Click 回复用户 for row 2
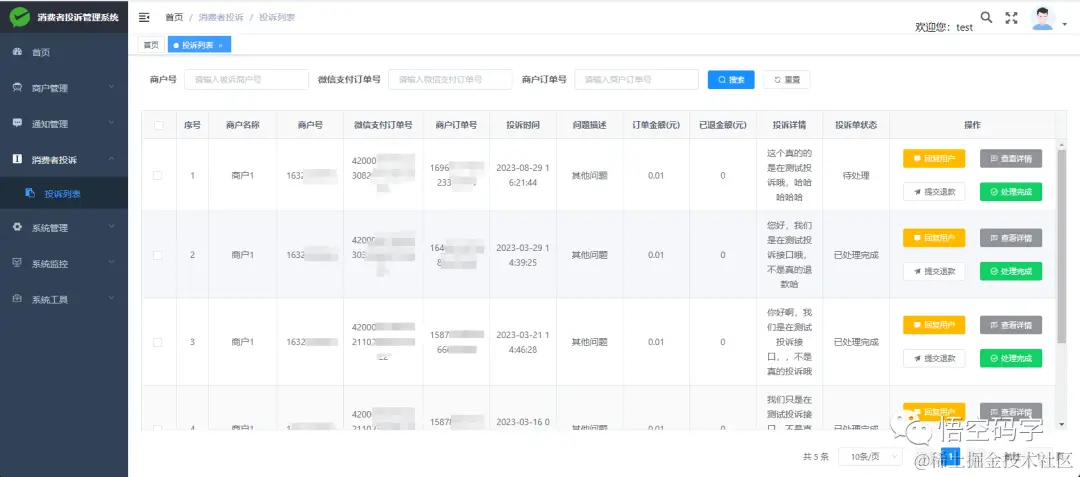Screen dimensions: 1080x477 click(934, 238)
